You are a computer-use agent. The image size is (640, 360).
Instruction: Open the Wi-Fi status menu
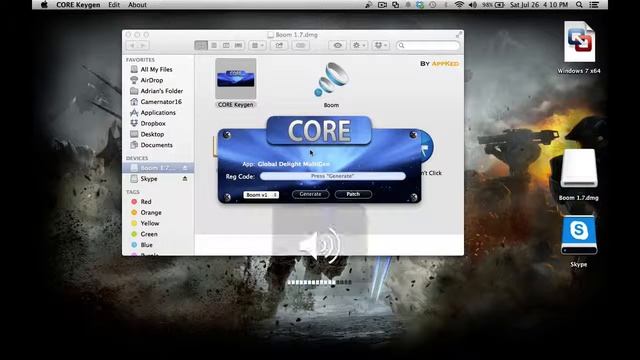click(x=460, y=5)
